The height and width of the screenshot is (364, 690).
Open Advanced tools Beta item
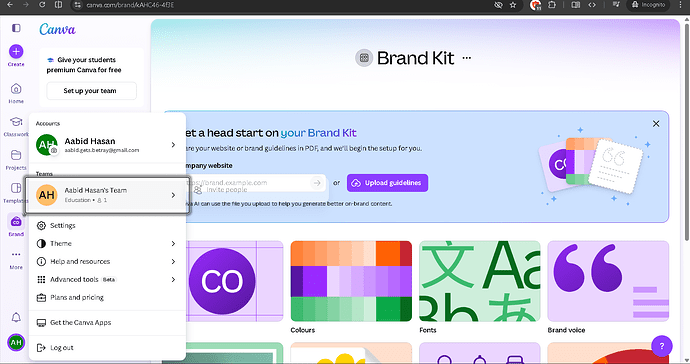click(107, 279)
